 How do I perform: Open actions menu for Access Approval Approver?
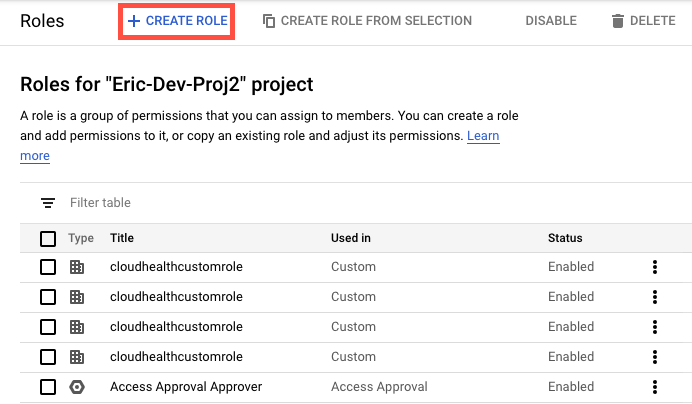tap(655, 387)
